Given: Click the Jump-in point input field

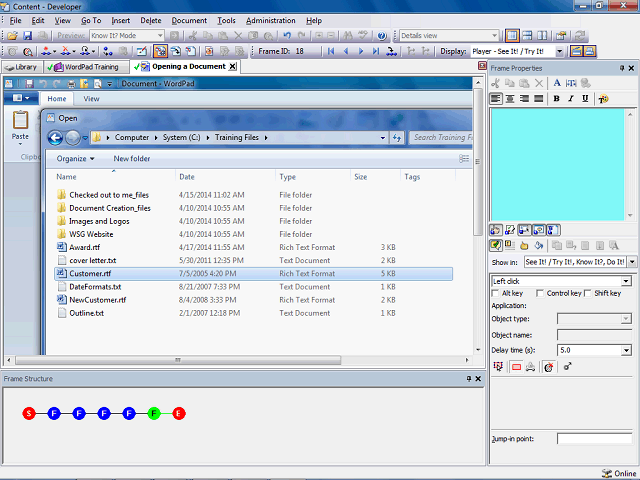Looking at the screenshot, I should click(594, 439).
